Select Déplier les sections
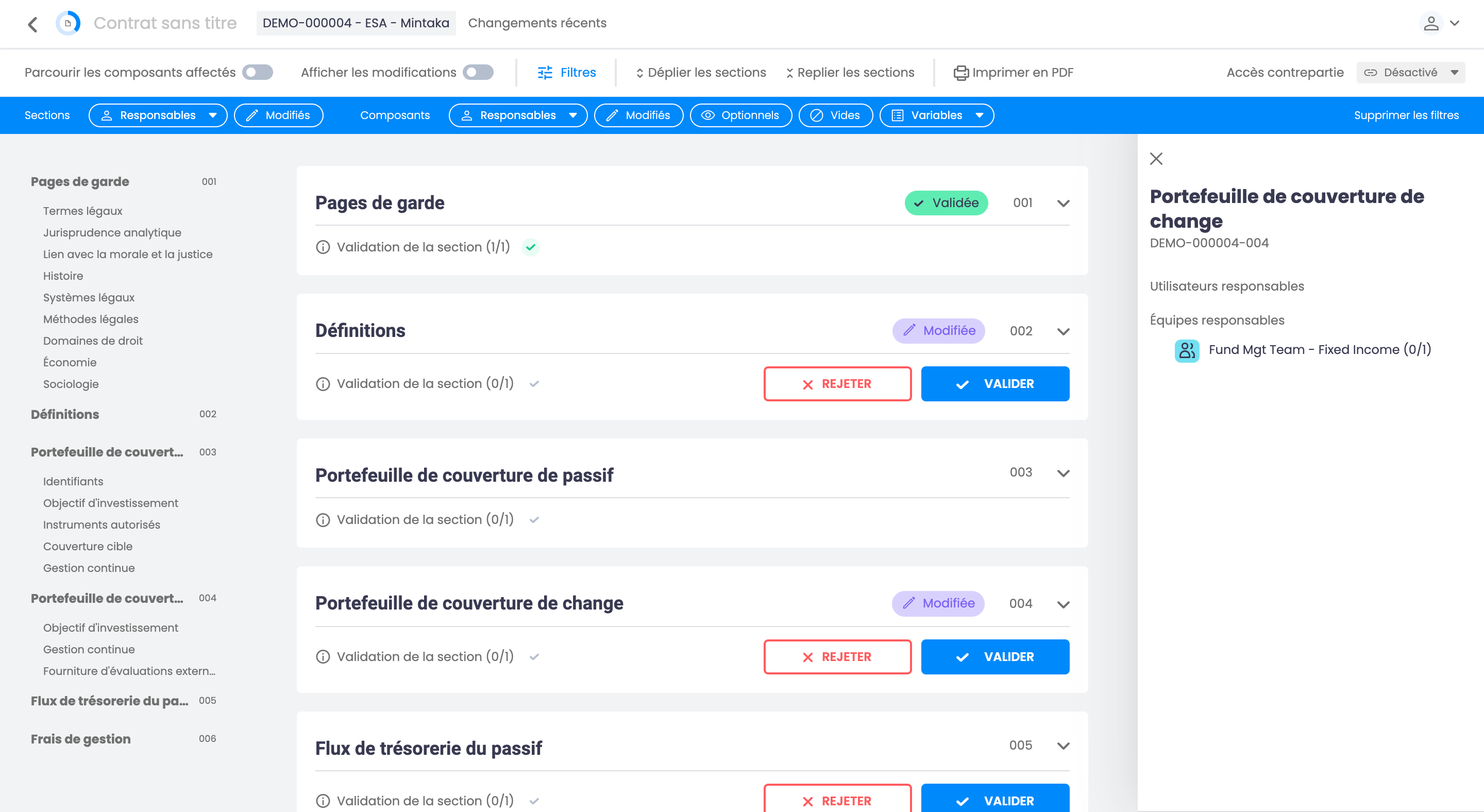This screenshot has height=812, width=1484. click(x=700, y=73)
